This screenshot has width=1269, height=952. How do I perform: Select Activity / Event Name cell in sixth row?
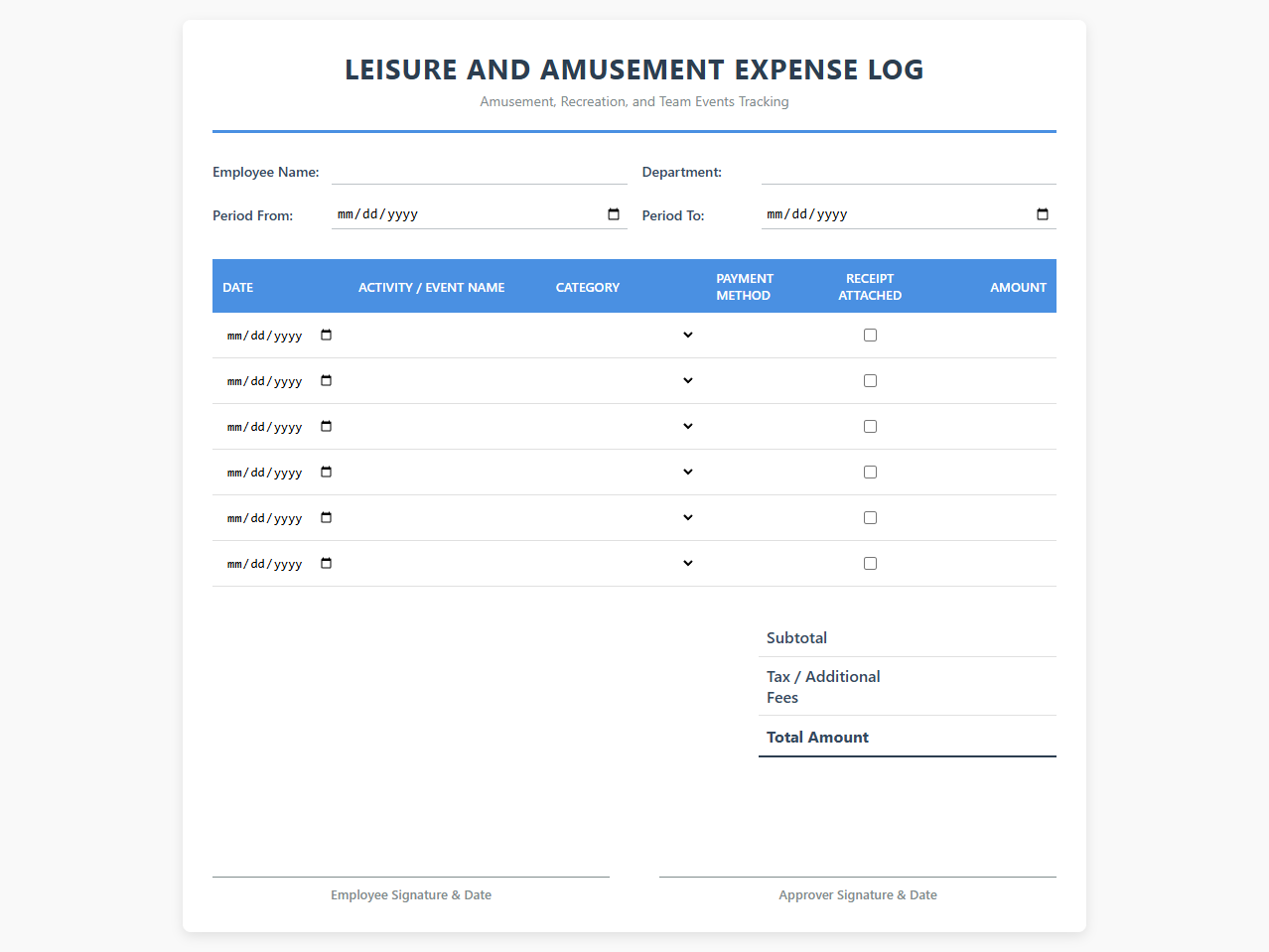(x=447, y=564)
